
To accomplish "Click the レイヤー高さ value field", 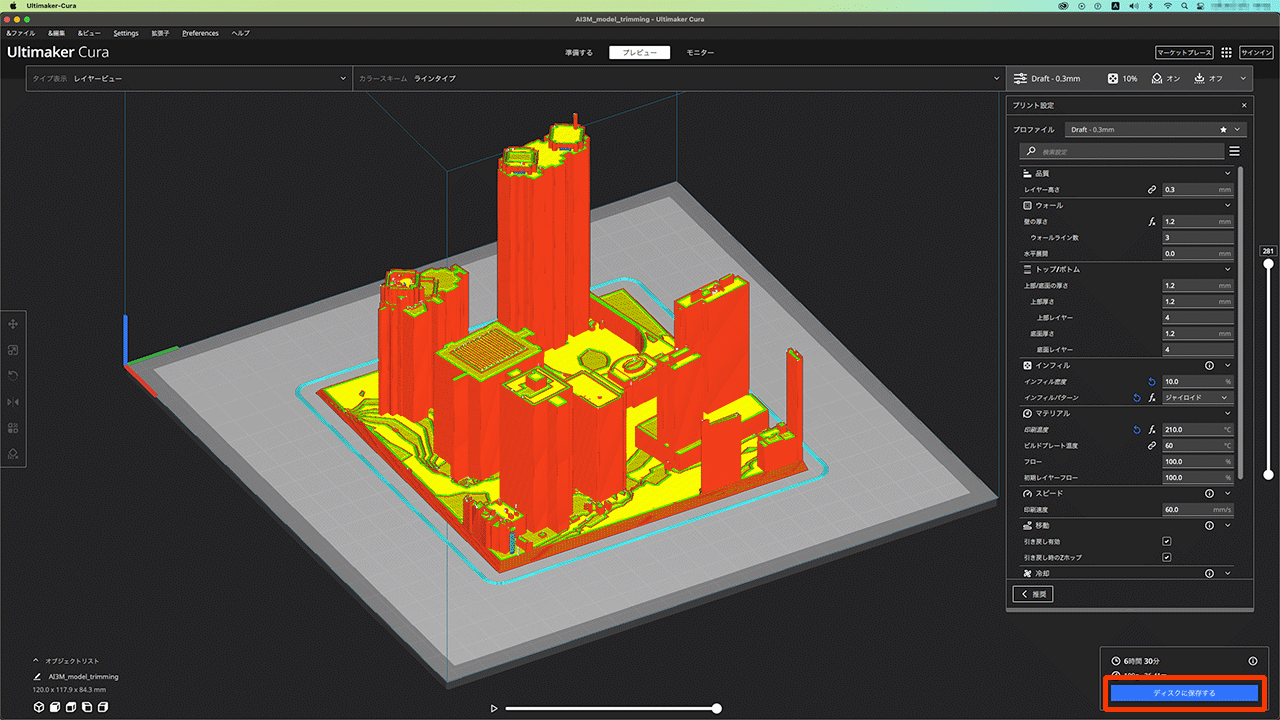I will [x=1198, y=189].
